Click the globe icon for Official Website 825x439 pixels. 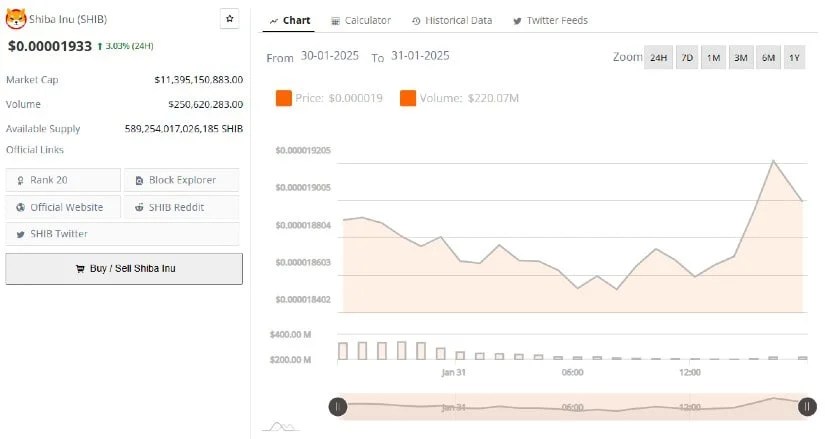20,207
